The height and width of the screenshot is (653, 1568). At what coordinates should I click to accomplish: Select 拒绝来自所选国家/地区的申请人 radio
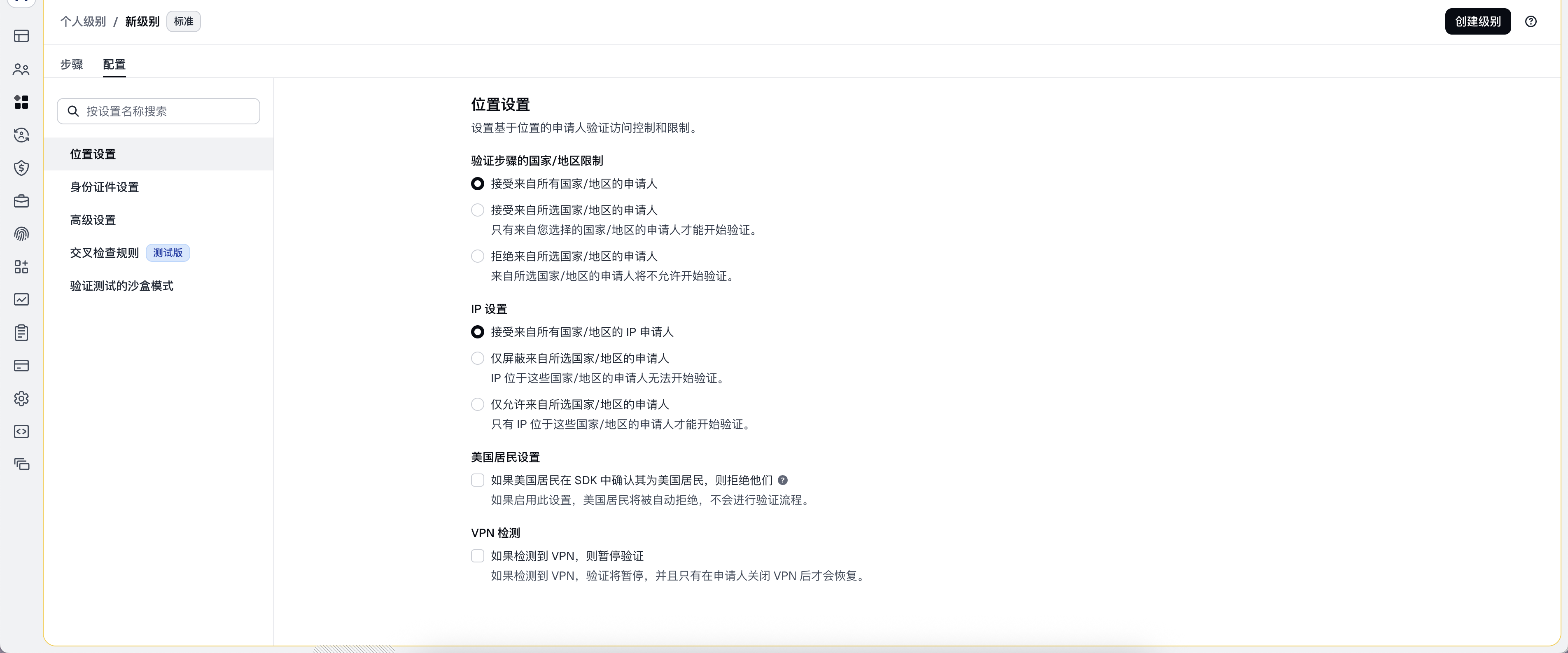(478, 256)
